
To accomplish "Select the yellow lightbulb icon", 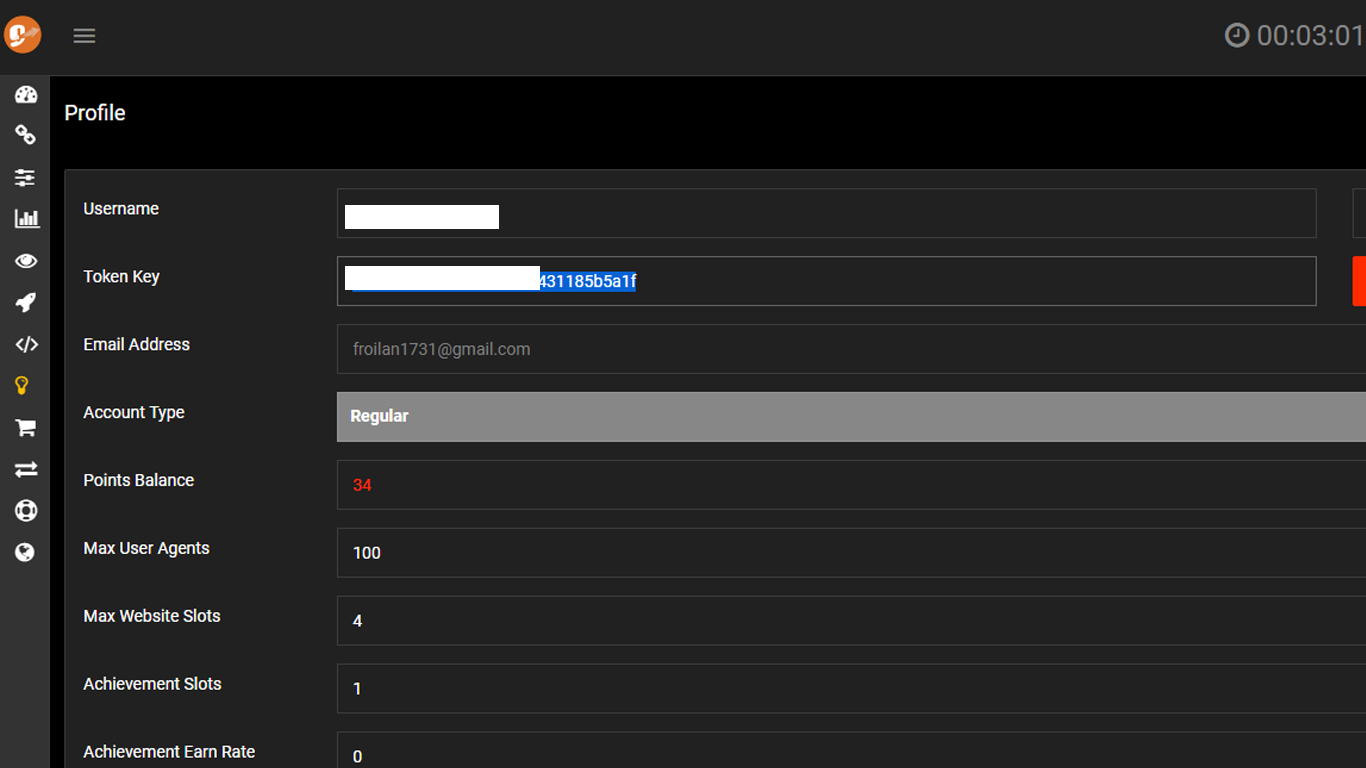I will coord(21,385).
